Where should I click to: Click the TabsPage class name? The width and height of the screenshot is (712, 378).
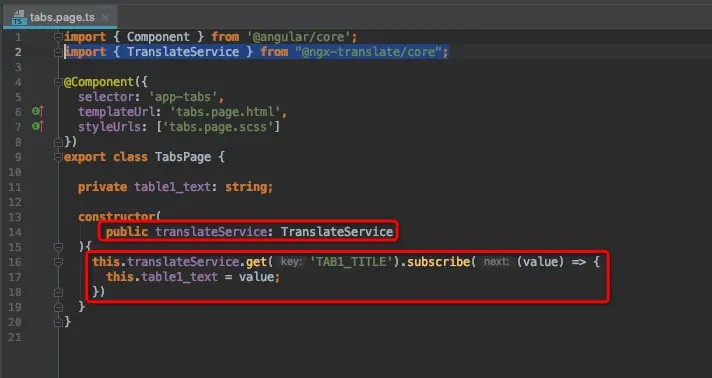[x=183, y=157]
